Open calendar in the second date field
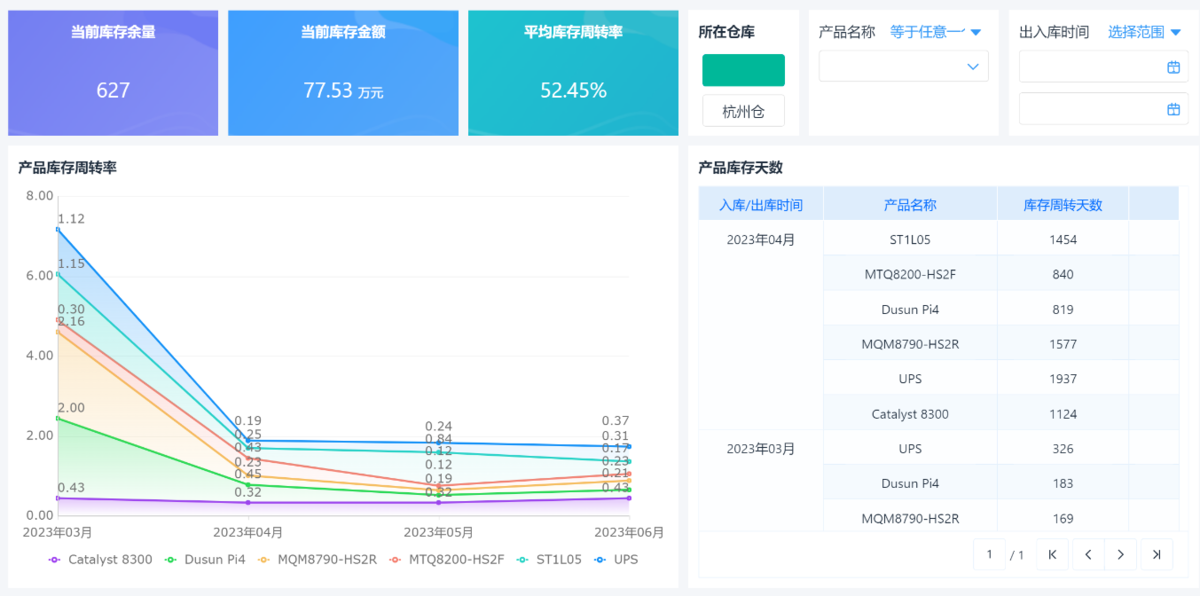1200x596 pixels. point(1173,109)
